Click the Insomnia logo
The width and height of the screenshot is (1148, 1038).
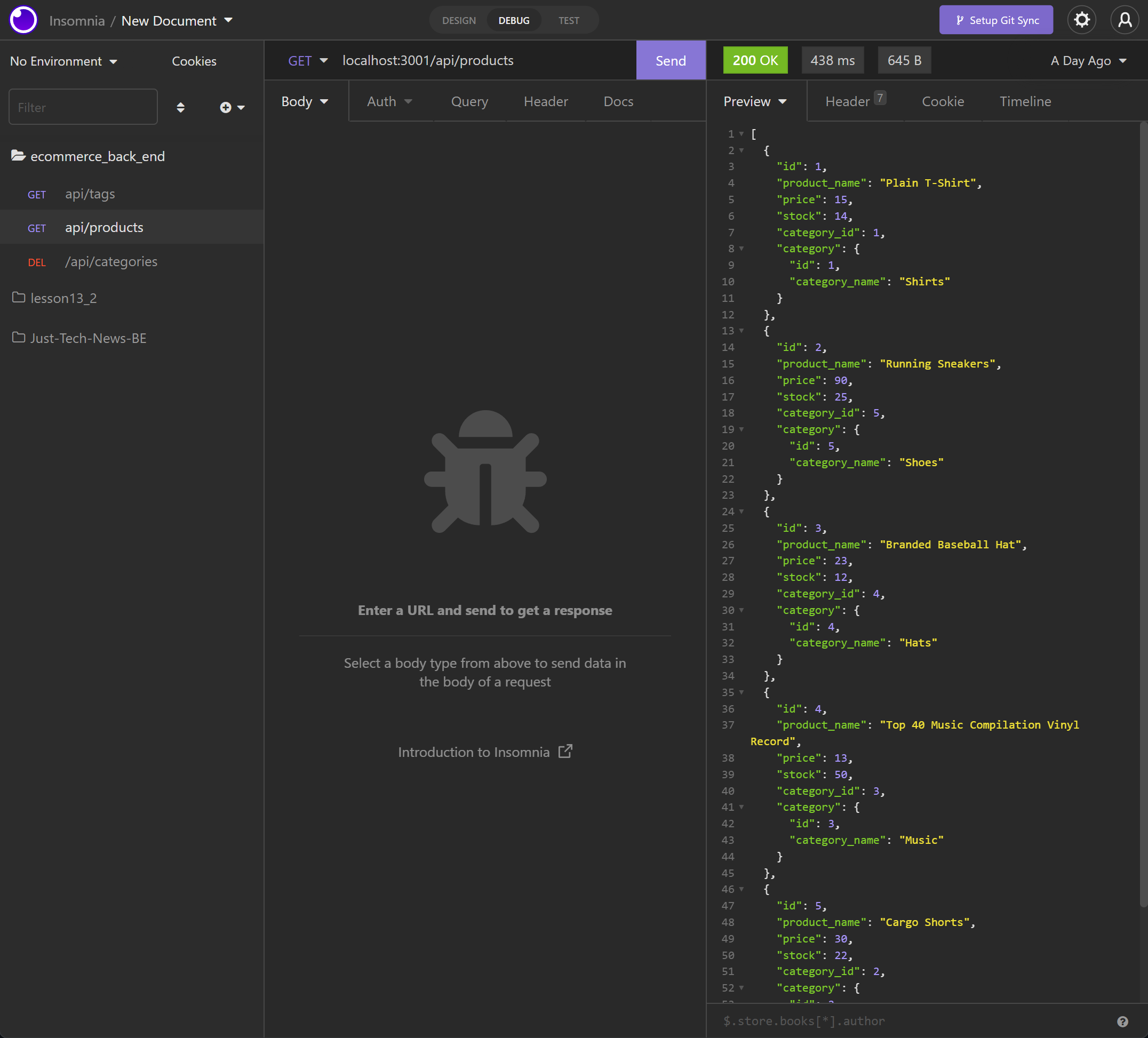(23, 20)
